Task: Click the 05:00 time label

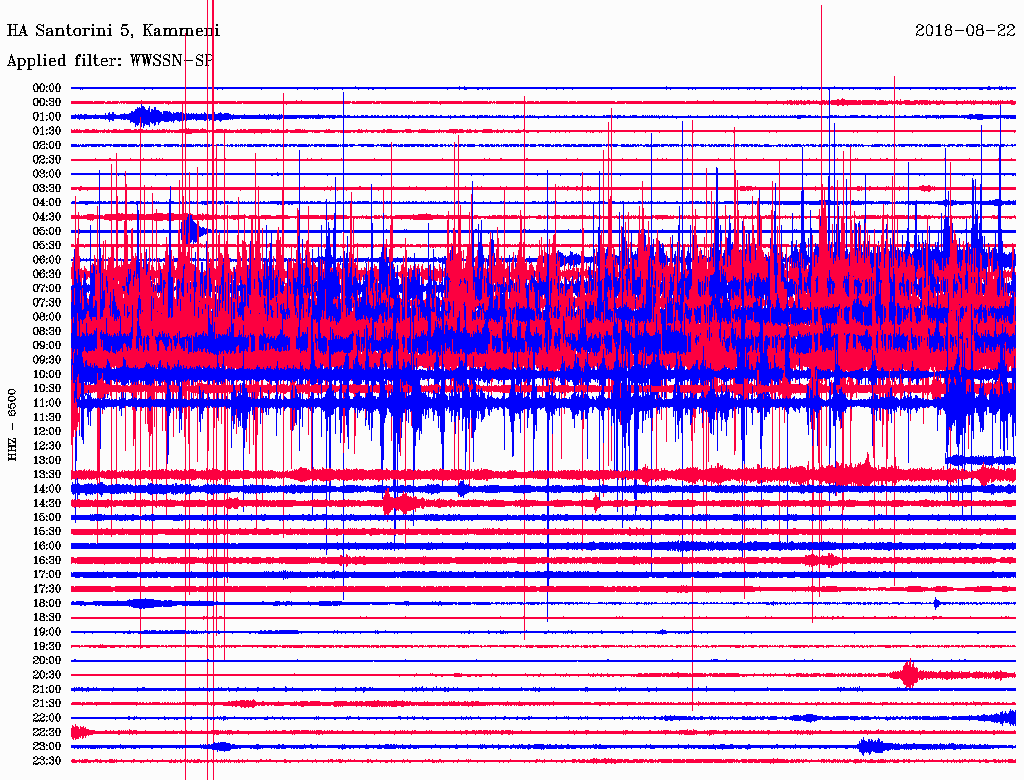Action: click(x=47, y=231)
